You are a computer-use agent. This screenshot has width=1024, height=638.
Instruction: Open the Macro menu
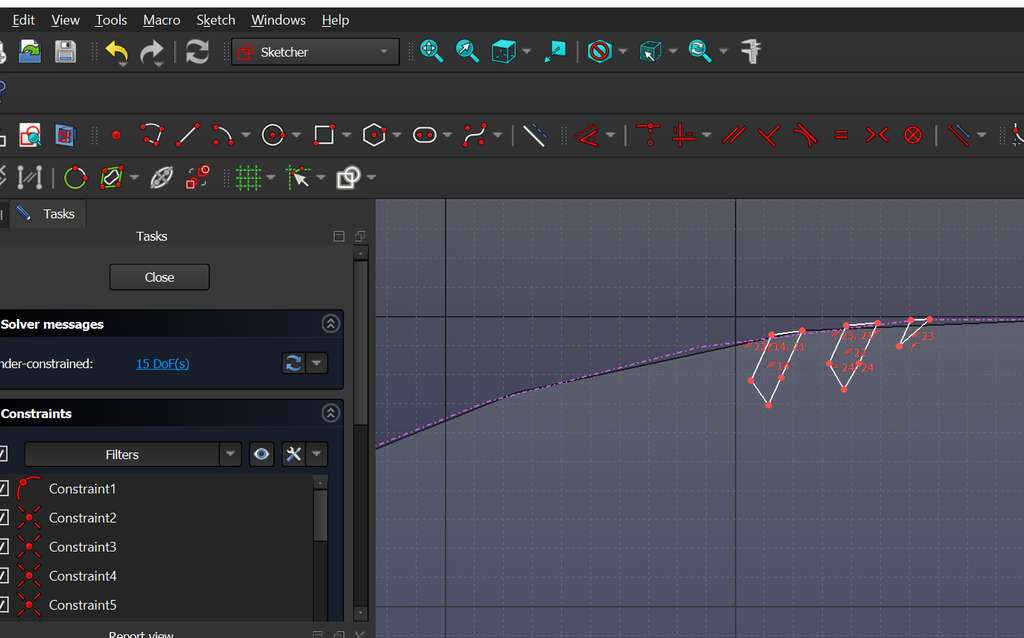161,20
